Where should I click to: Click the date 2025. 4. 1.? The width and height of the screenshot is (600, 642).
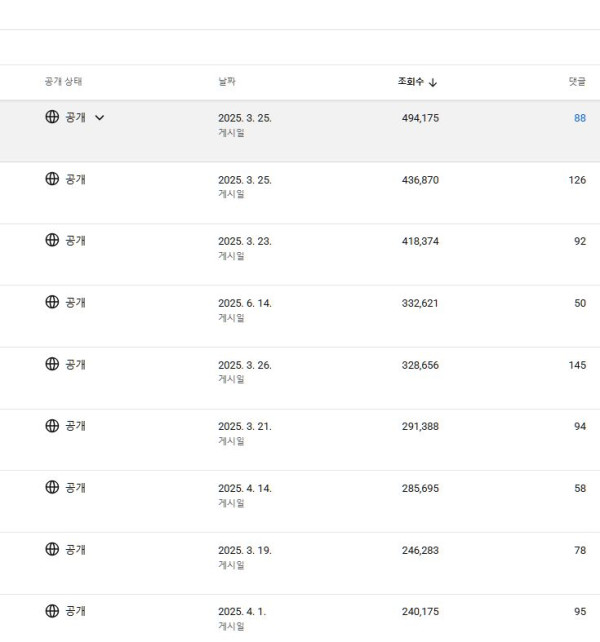(242, 612)
